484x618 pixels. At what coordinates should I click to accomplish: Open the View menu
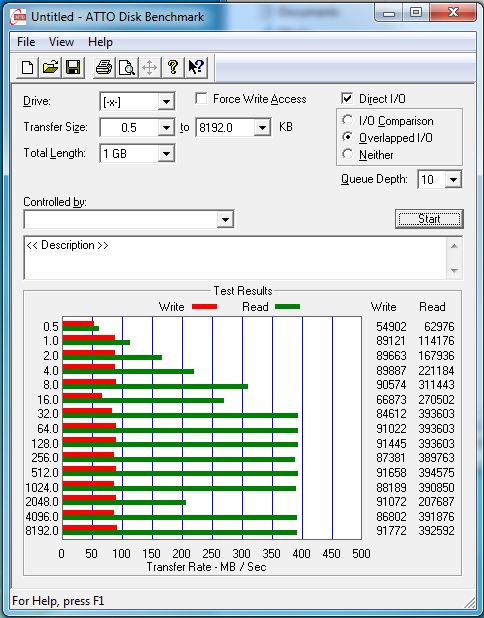61,42
